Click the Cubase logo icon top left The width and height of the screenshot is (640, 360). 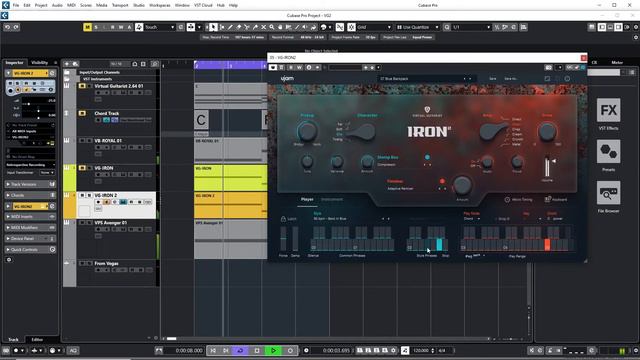[5, 5]
